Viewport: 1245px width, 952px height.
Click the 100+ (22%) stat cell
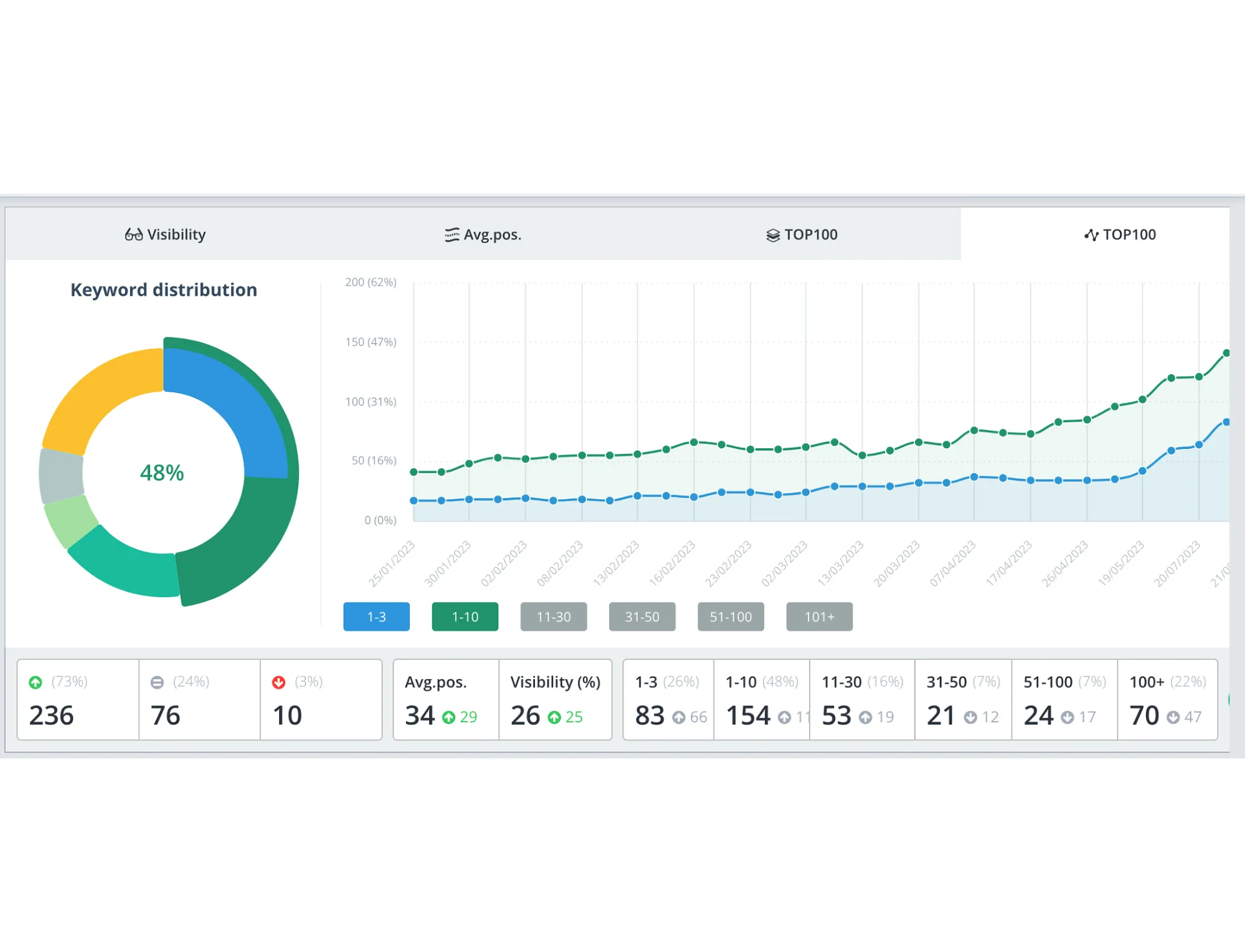(x=1167, y=699)
